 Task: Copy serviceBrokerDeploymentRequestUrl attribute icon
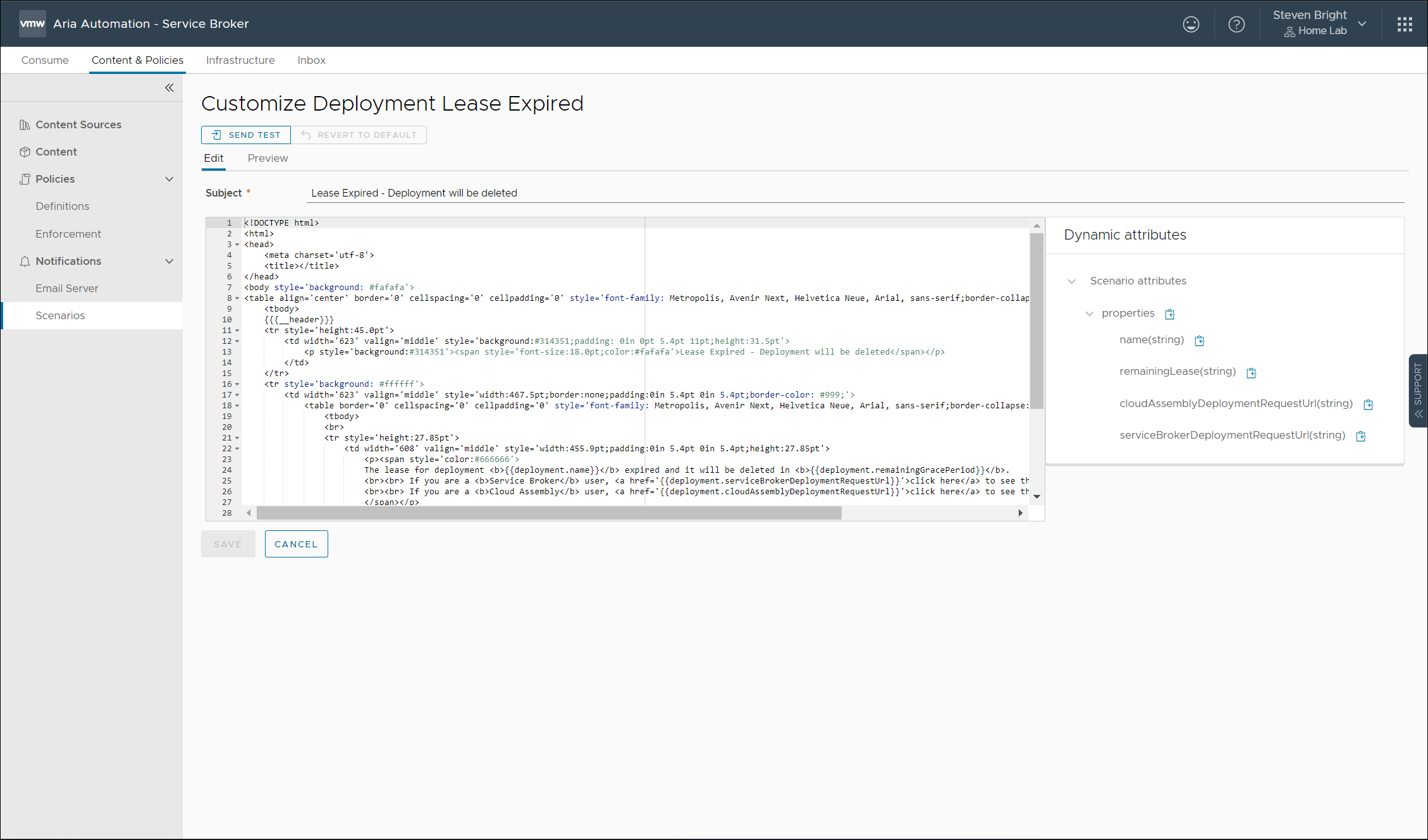1360,436
